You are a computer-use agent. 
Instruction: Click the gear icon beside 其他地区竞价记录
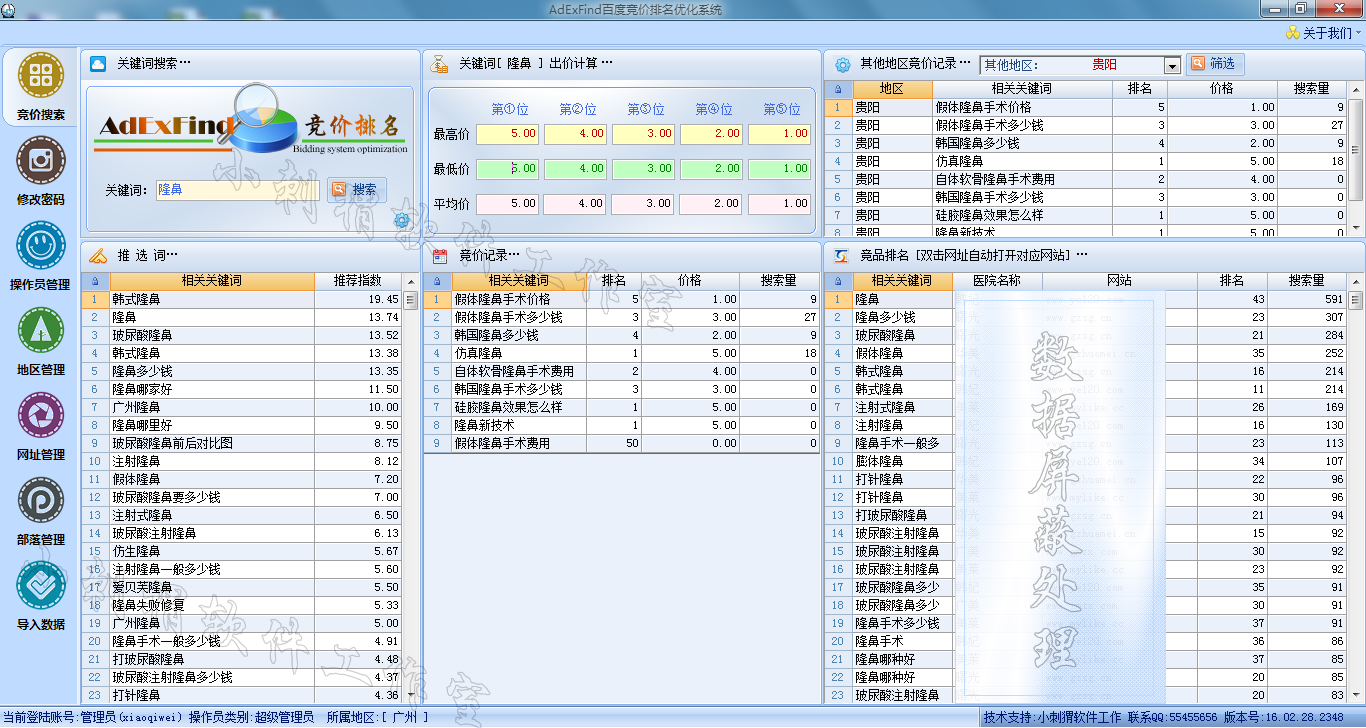[x=843, y=64]
